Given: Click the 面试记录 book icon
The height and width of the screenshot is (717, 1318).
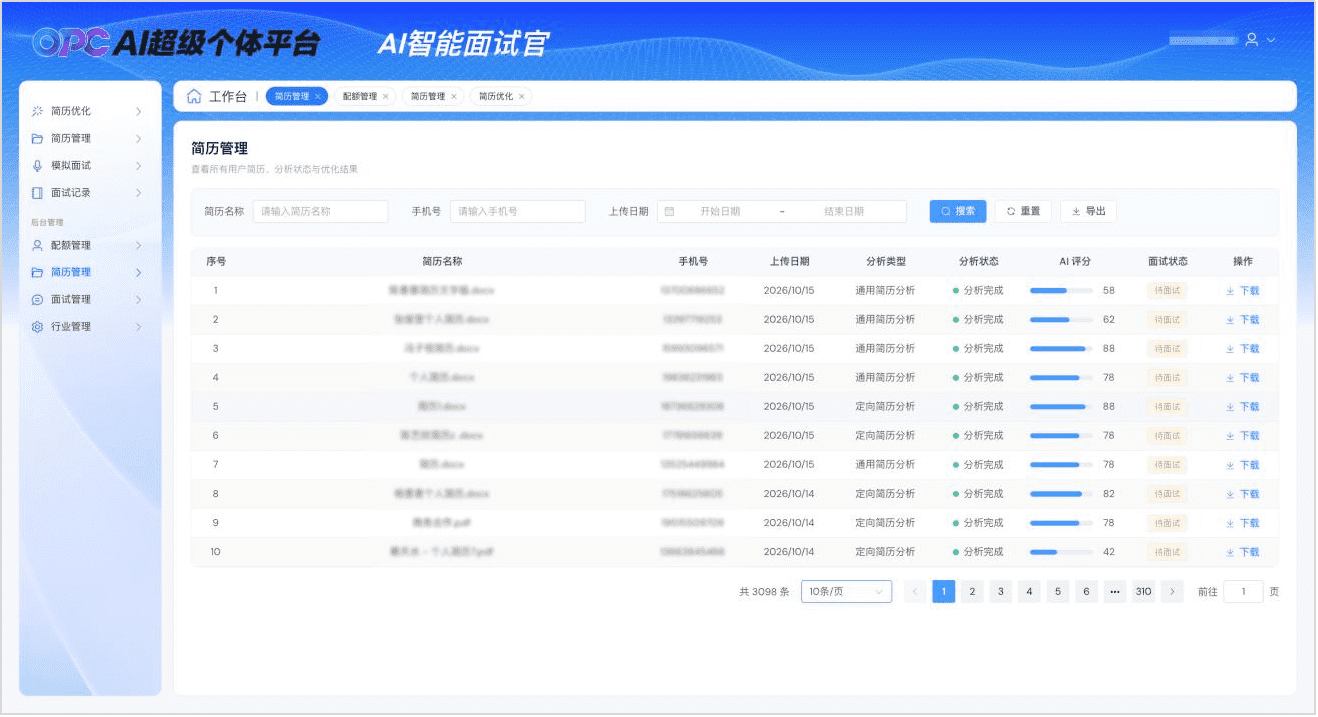Looking at the screenshot, I should [x=37, y=192].
